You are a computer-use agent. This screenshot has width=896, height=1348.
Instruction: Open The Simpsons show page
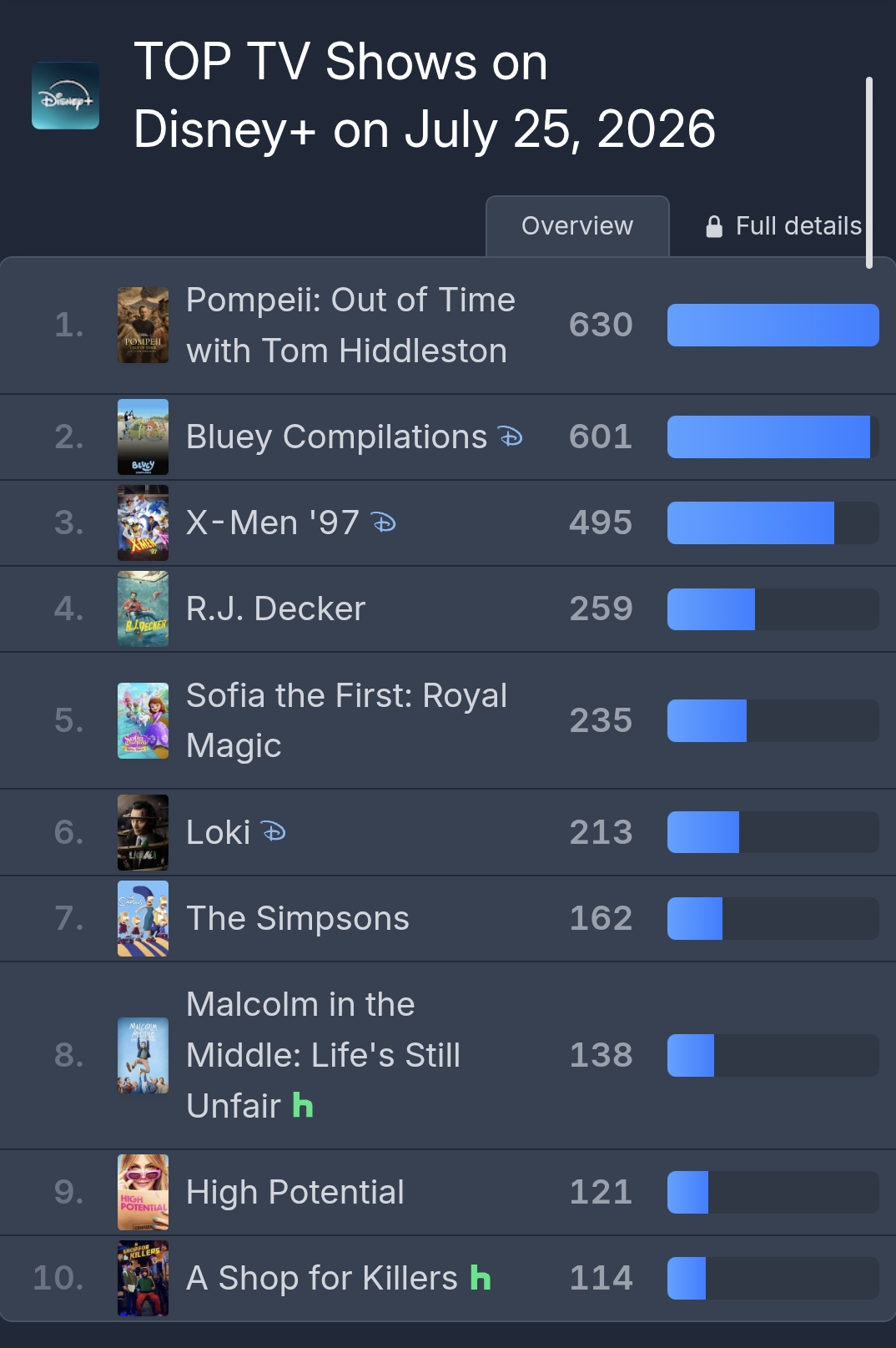point(298,918)
